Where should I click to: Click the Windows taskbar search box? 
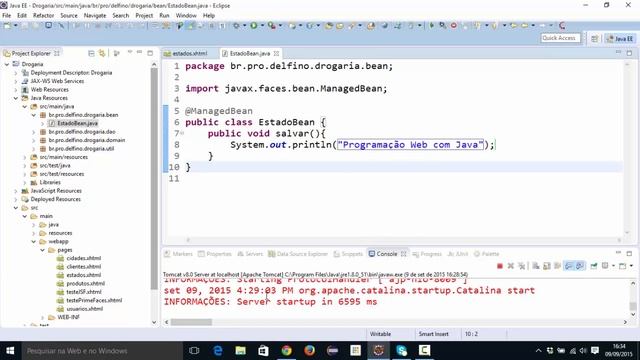click(102, 351)
